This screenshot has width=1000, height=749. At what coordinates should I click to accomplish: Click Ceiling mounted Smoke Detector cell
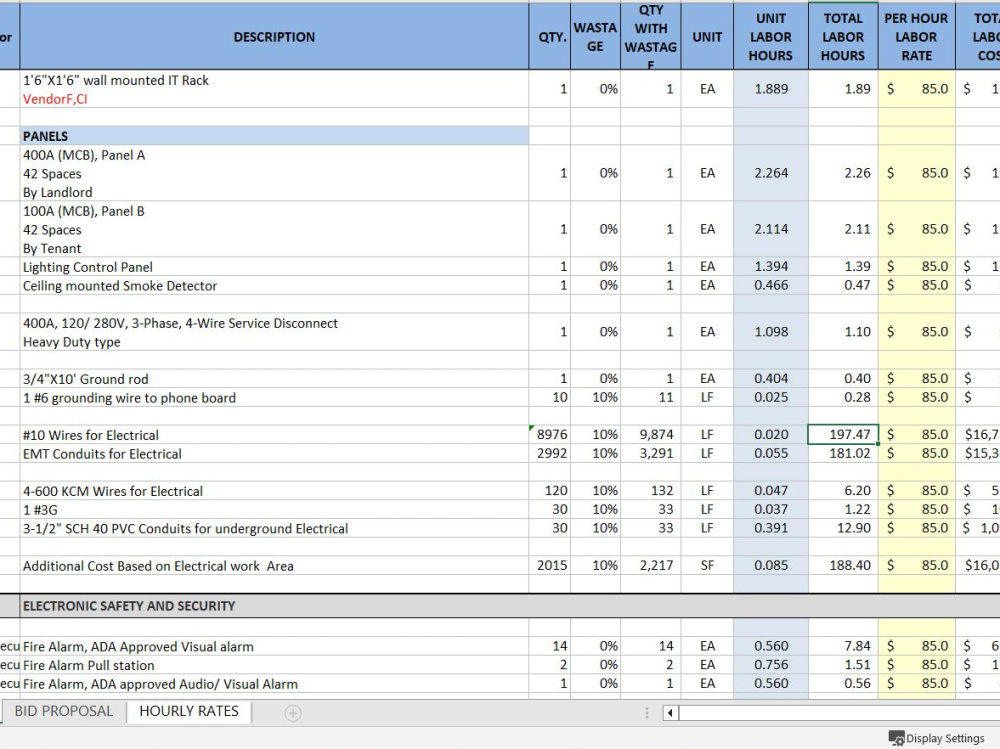[274, 285]
